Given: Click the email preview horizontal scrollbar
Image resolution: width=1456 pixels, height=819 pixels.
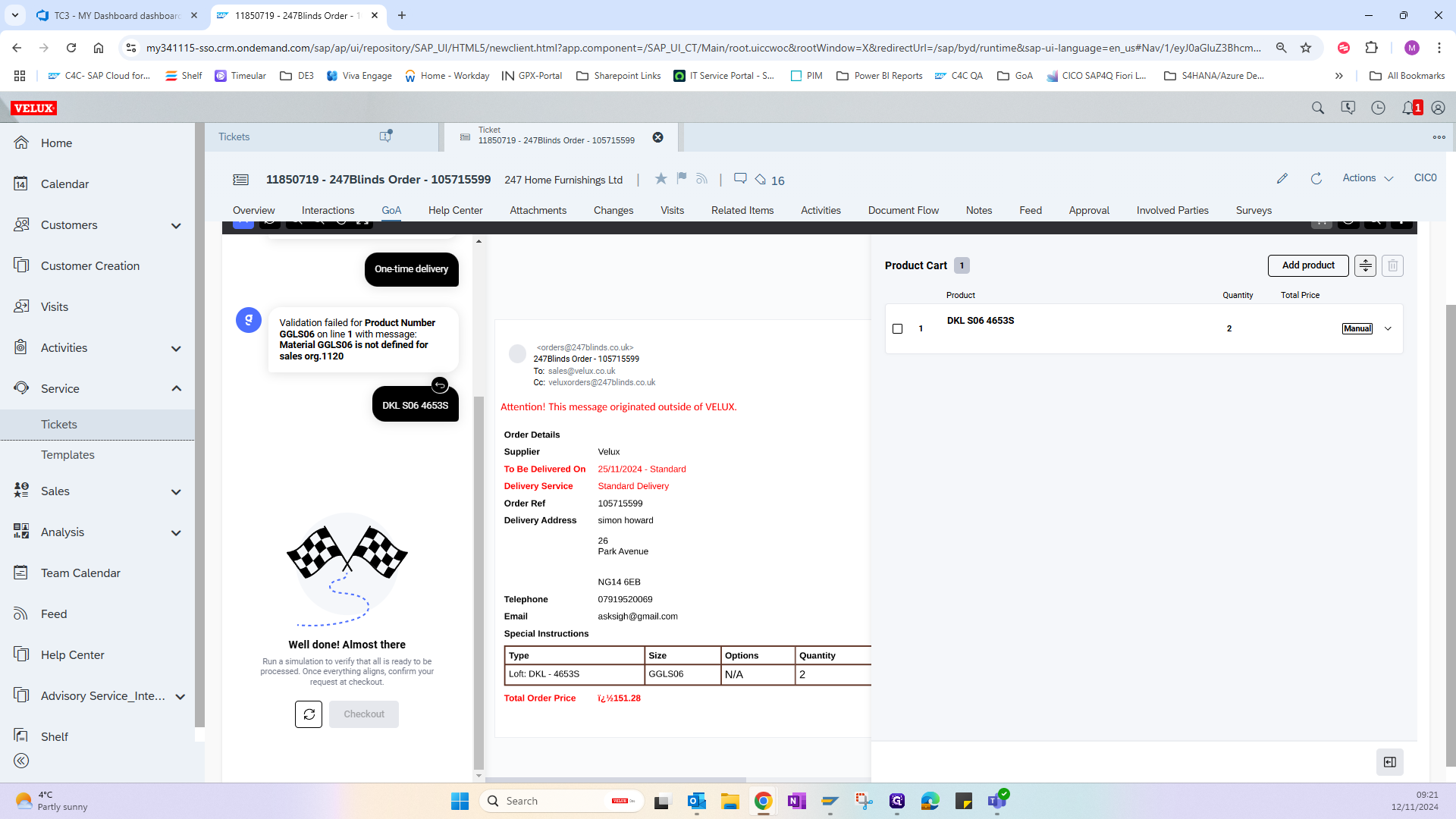Looking at the screenshot, I should click(x=616, y=780).
